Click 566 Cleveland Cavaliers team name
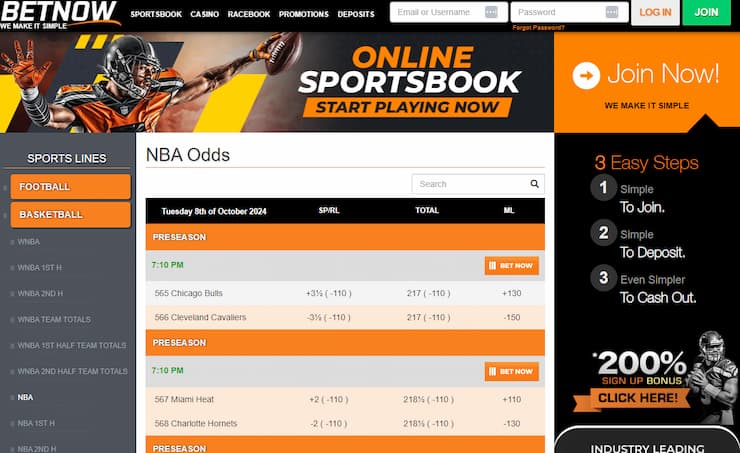Screen dimensions: 740x453 point(200,318)
